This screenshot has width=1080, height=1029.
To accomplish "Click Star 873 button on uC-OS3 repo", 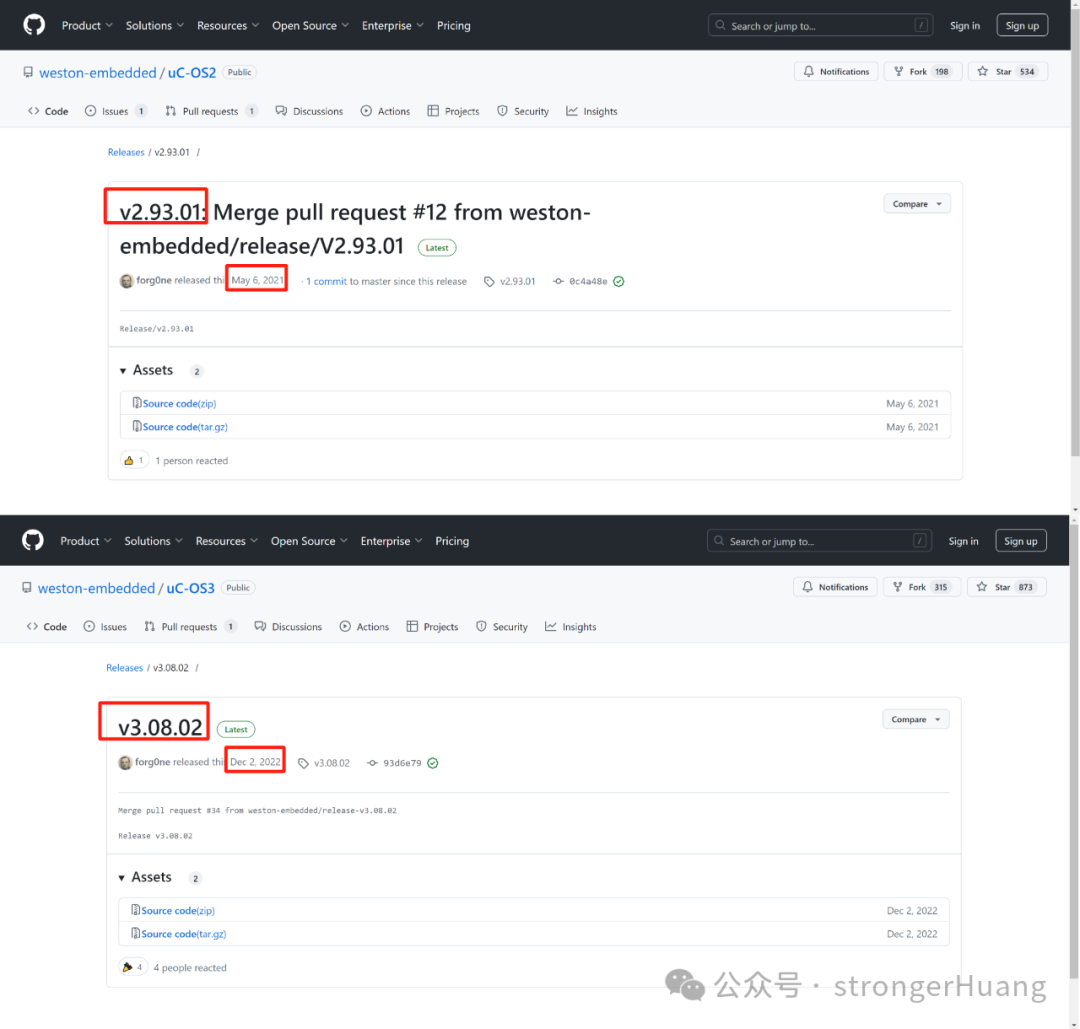I will point(1006,587).
